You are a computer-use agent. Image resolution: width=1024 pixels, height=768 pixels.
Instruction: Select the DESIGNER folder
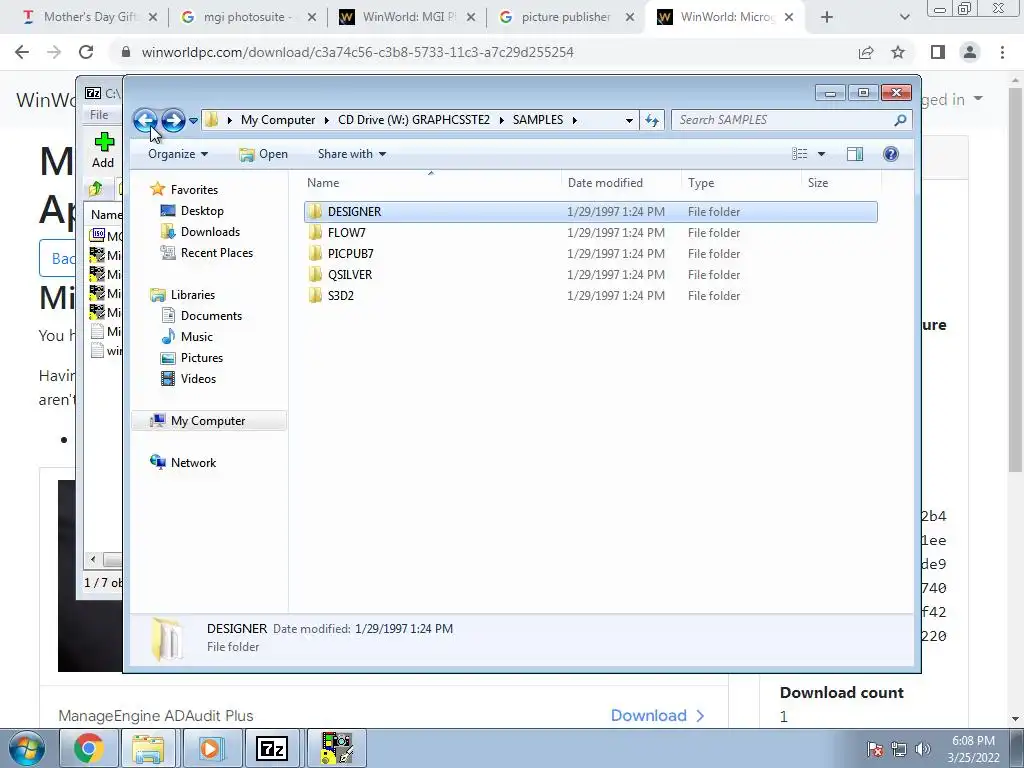(590, 212)
